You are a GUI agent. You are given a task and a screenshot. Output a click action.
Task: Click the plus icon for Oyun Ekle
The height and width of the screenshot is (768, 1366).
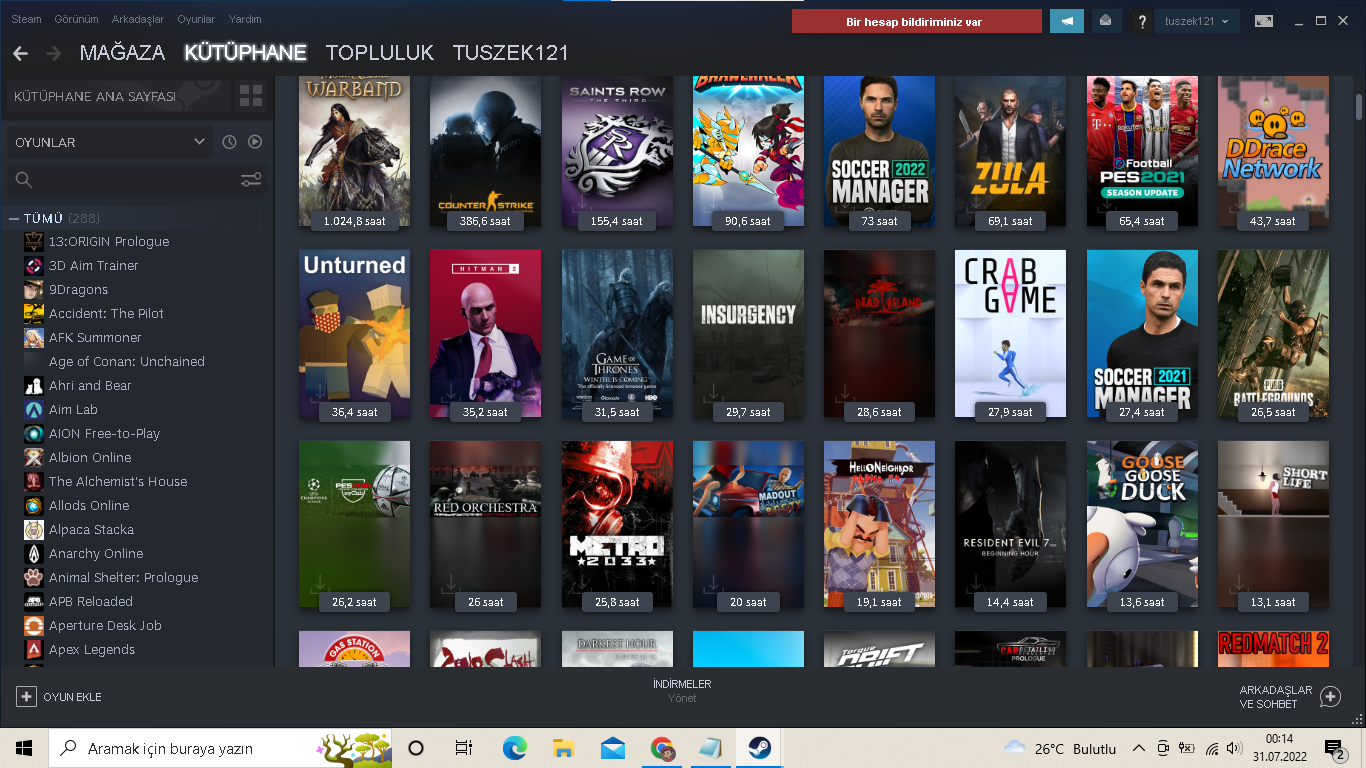[26, 697]
